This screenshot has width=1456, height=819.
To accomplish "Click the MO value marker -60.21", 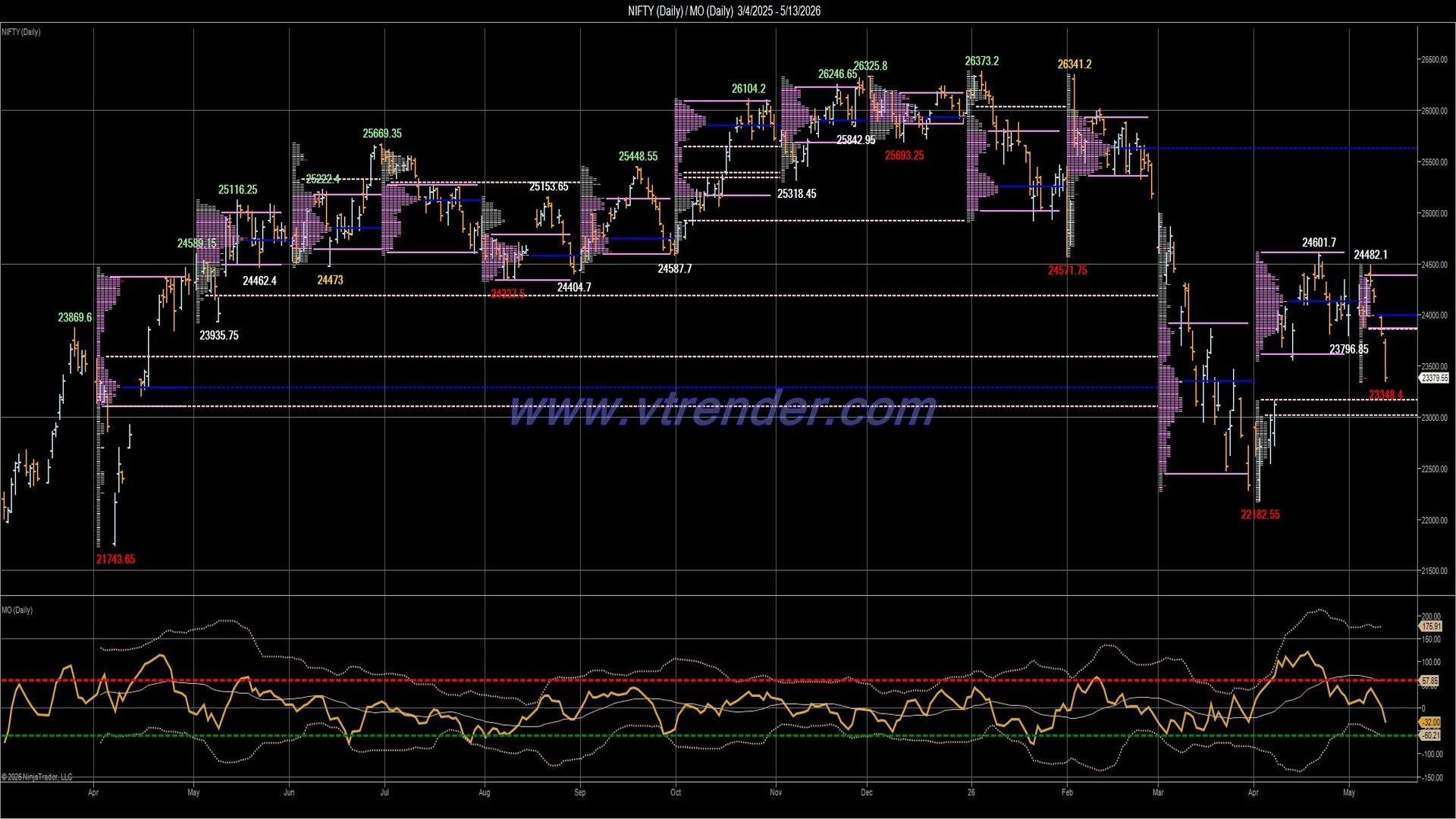I will pyautogui.click(x=1430, y=736).
